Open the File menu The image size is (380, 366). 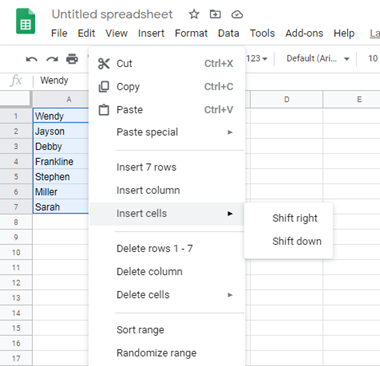(59, 33)
